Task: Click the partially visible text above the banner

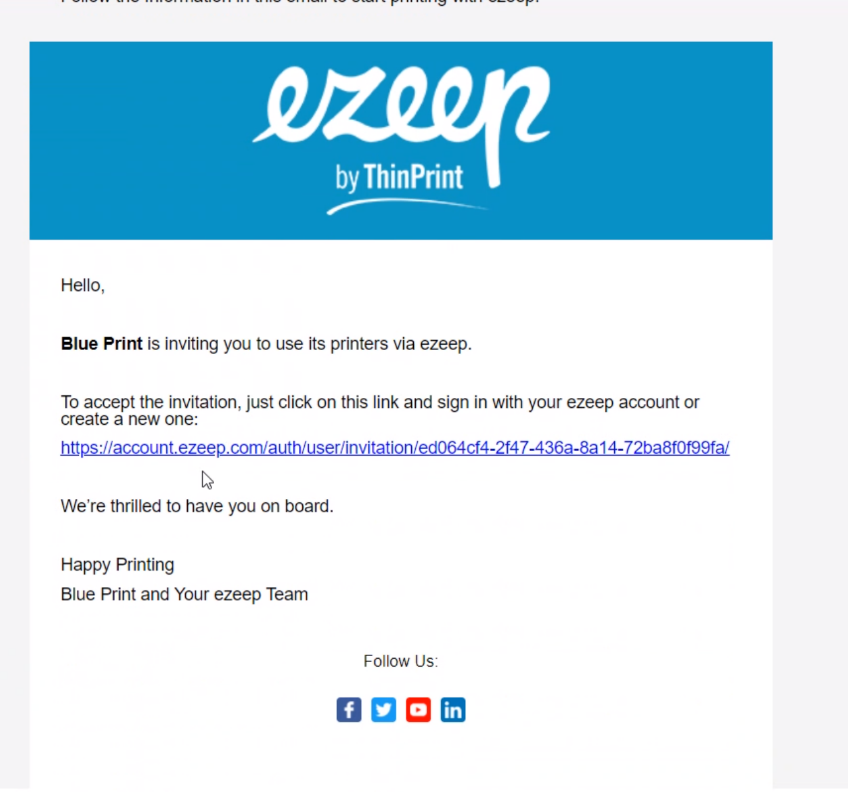Action: [x=300, y=2]
